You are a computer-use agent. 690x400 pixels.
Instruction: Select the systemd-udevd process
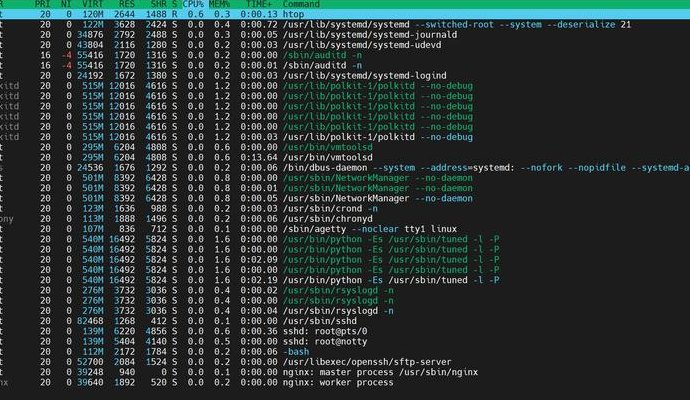pos(345,45)
